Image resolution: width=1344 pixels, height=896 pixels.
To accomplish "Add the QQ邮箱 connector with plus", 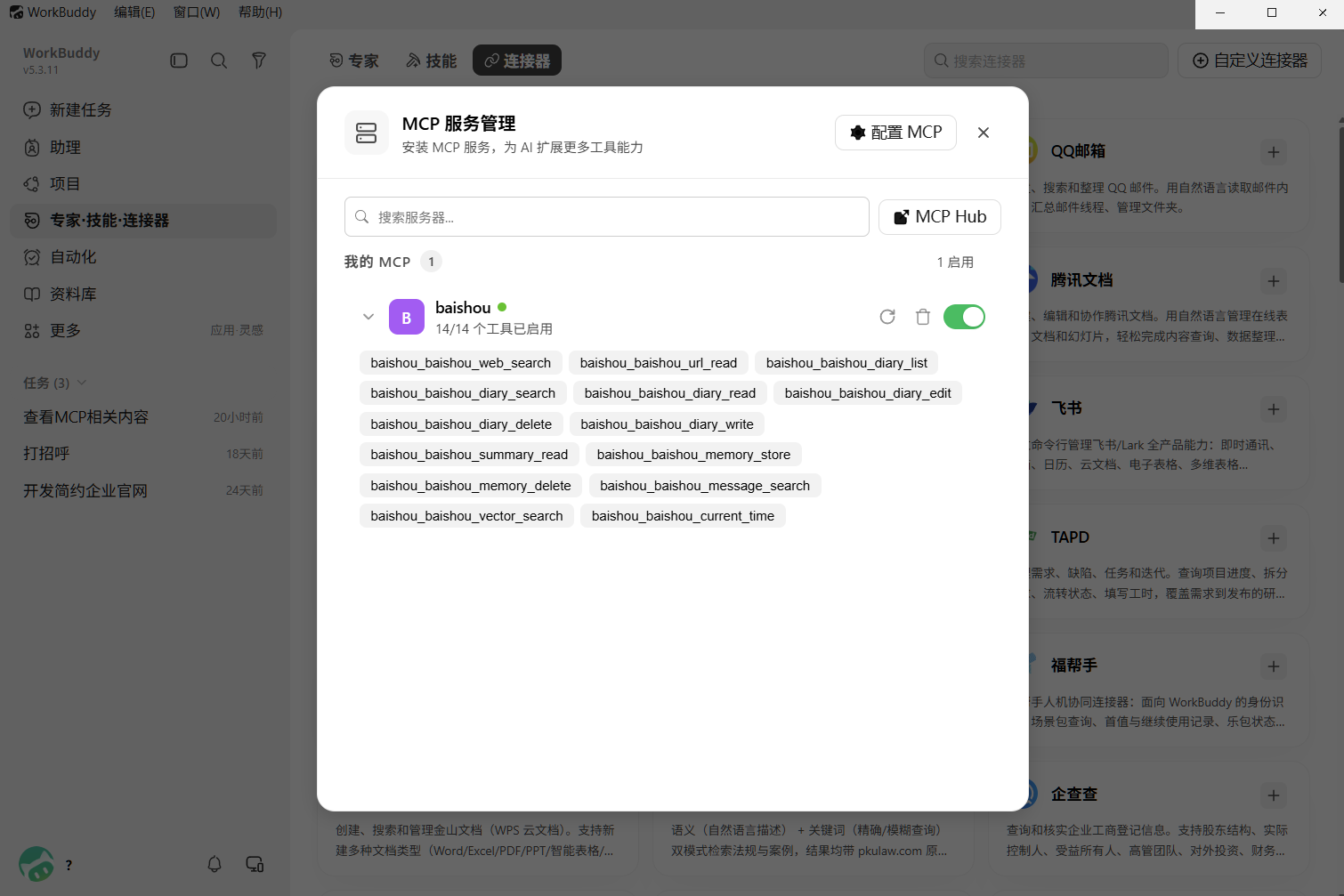I will click(x=1274, y=152).
